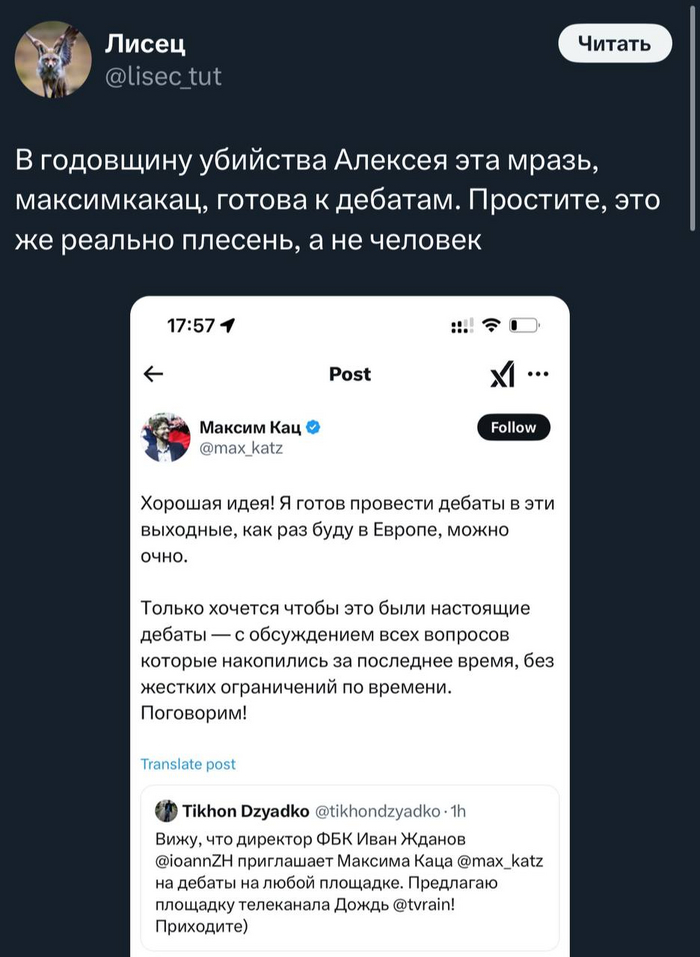Image resolution: width=700 pixels, height=957 pixels.
Task: Open the Translate post link
Action: click(x=188, y=763)
